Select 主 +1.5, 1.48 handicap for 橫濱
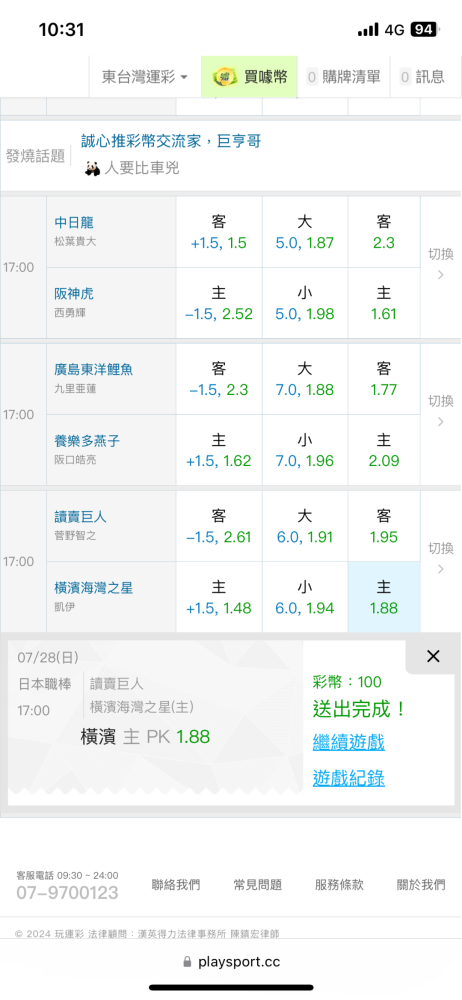This screenshot has width=462, height=1000. click(219, 598)
